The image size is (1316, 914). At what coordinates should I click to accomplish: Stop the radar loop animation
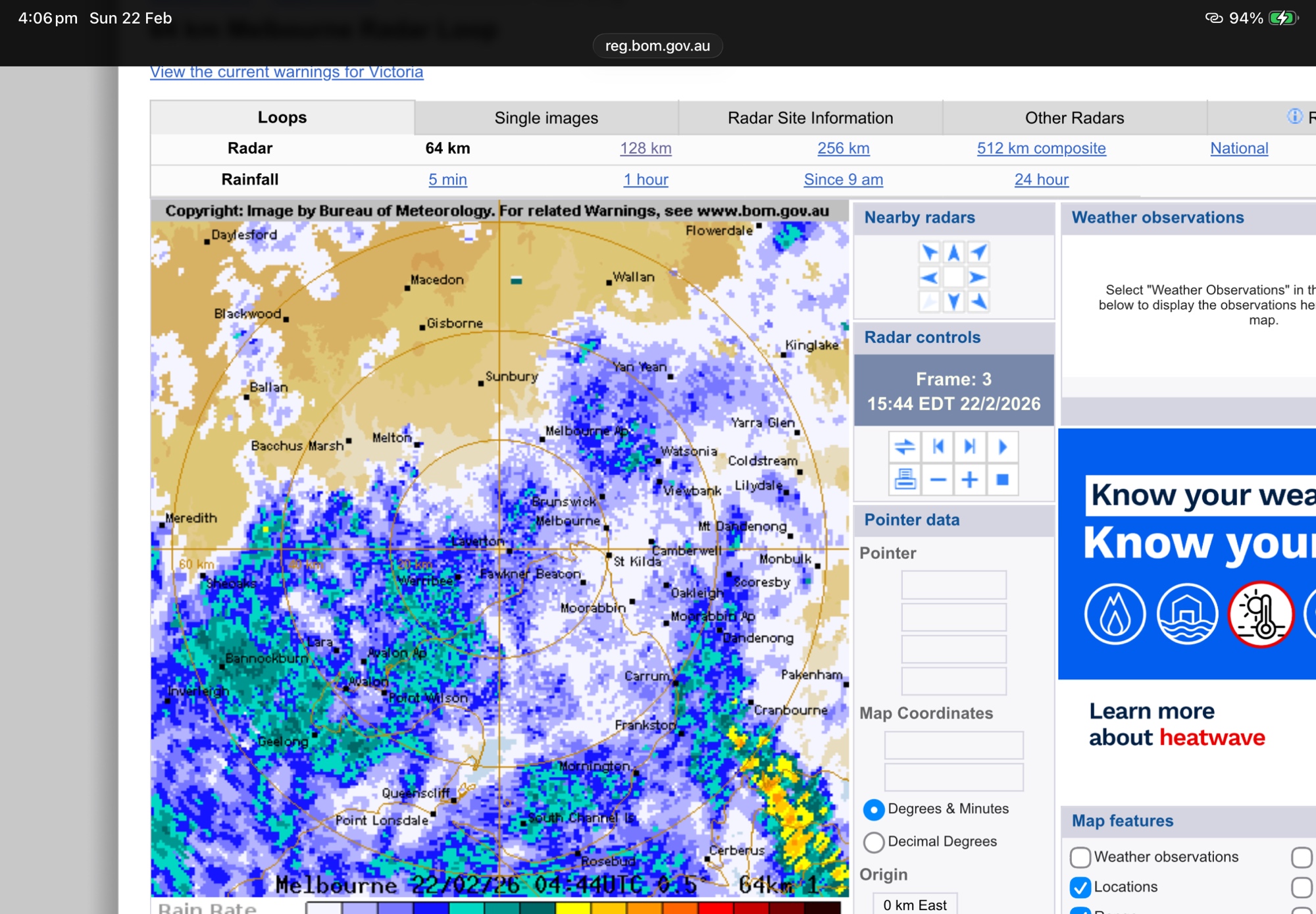1002,479
